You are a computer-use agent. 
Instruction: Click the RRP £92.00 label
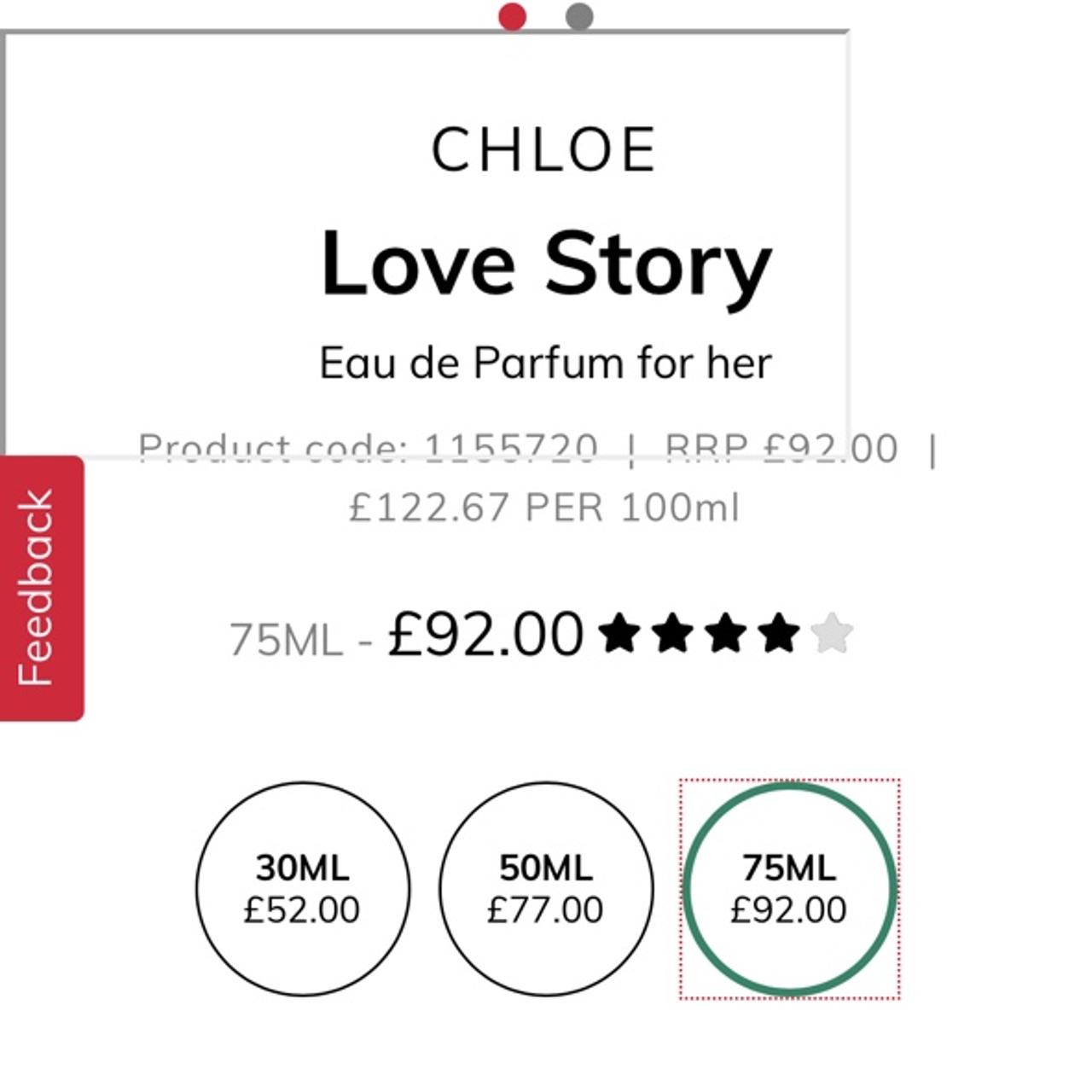tap(781, 448)
